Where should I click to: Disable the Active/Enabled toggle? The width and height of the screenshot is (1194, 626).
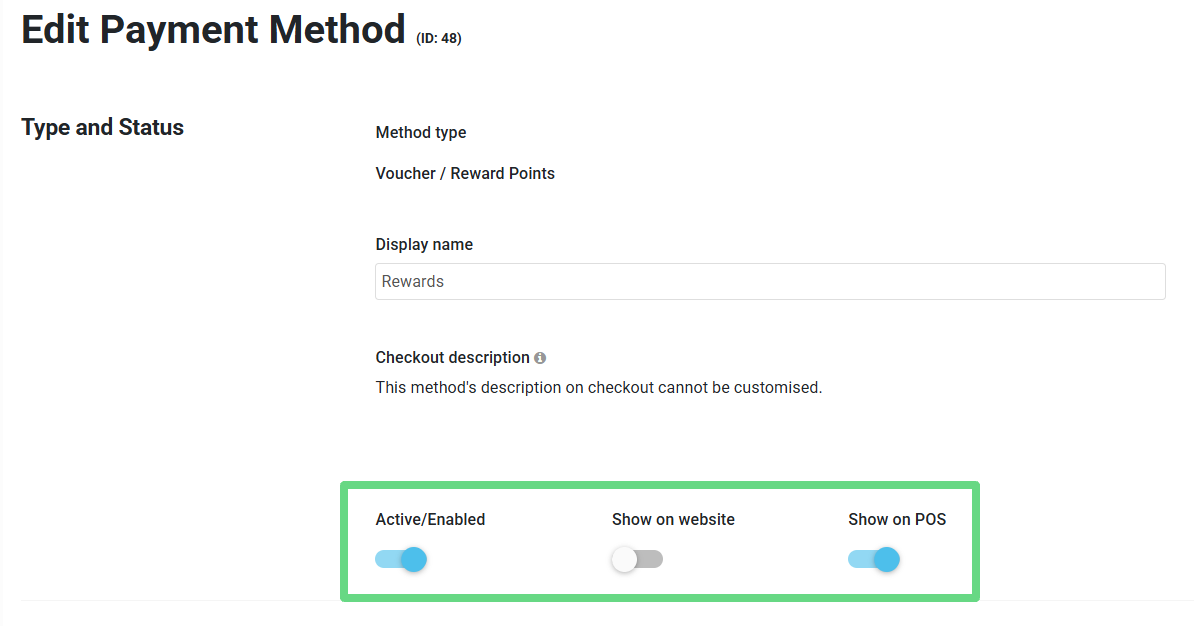pyautogui.click(x=401, y=559)
